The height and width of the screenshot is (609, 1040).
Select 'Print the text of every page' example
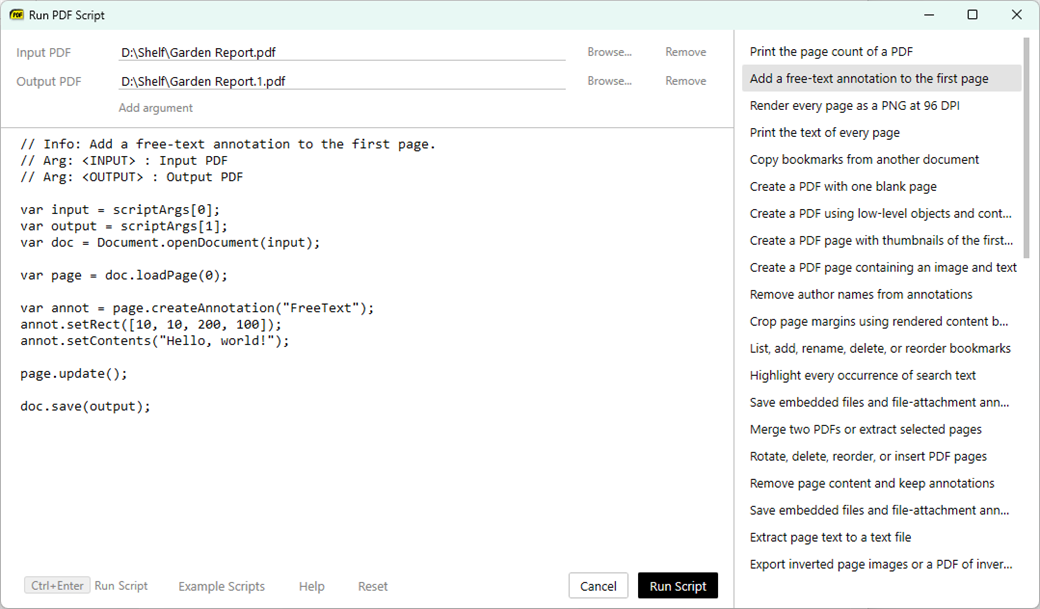click(x=881, y=133)
